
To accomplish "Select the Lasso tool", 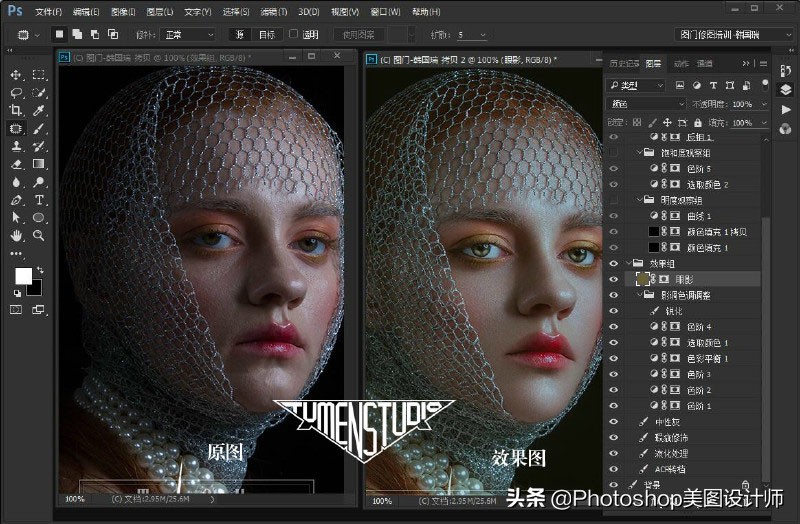I will click(16, 92).
